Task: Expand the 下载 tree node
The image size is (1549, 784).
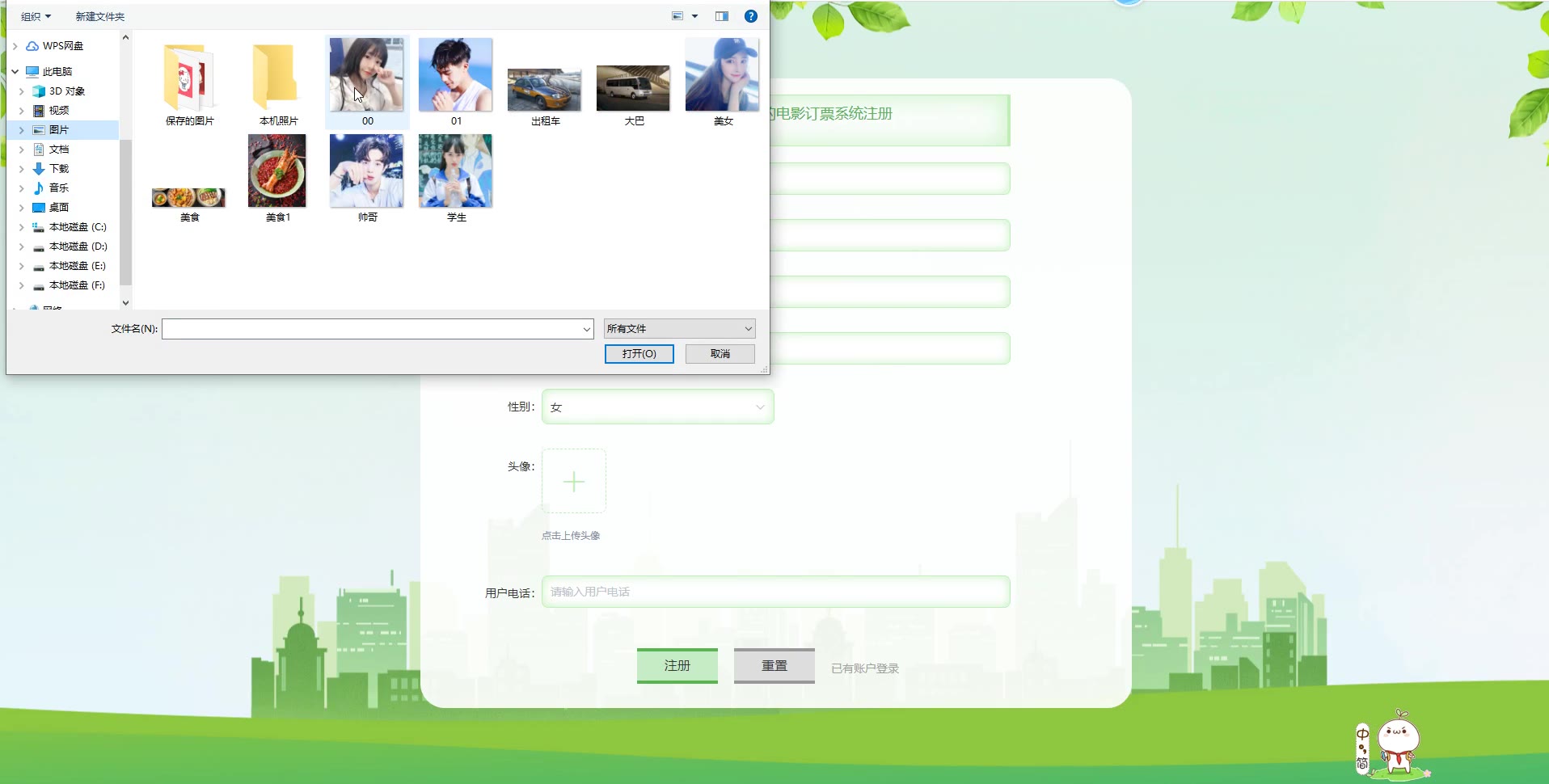Action: point(22,169)
